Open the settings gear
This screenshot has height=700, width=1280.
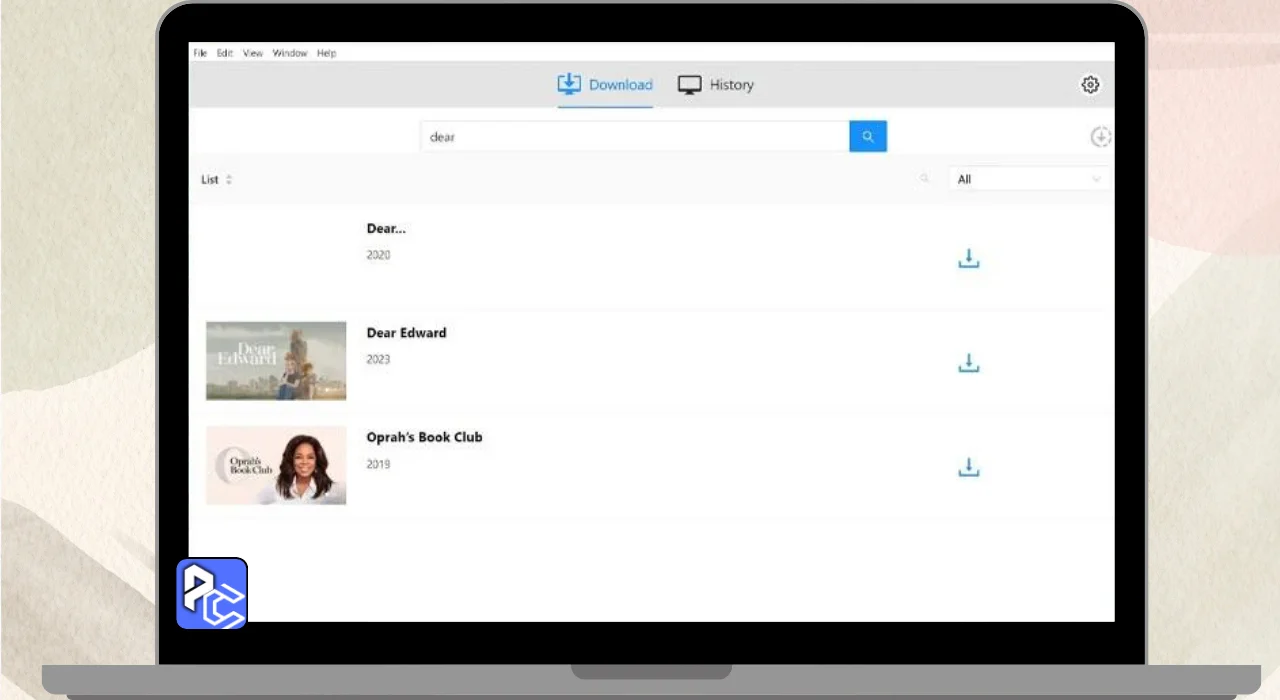pos(1090,85)
